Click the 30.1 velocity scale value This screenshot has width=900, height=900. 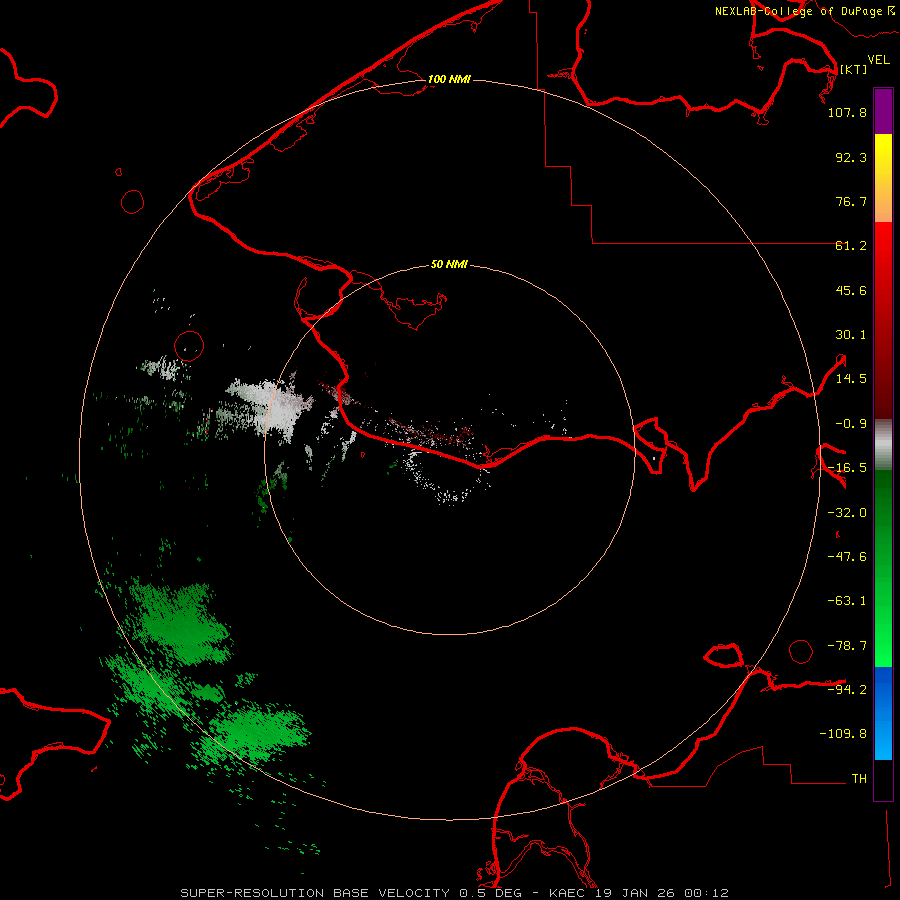[x=851, y=335]
